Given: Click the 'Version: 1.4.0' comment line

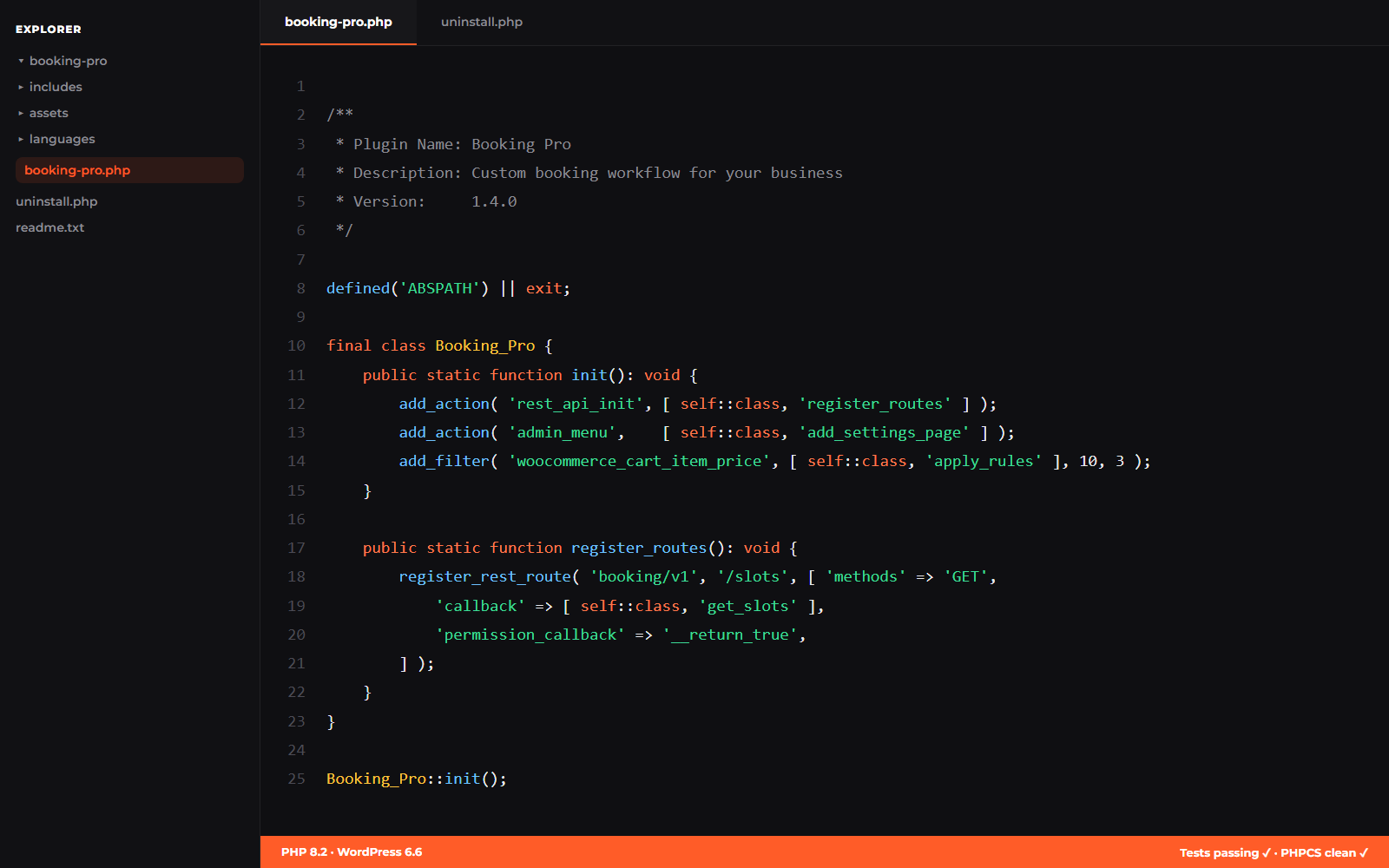Looking at the screenshot, I should 426,201.
